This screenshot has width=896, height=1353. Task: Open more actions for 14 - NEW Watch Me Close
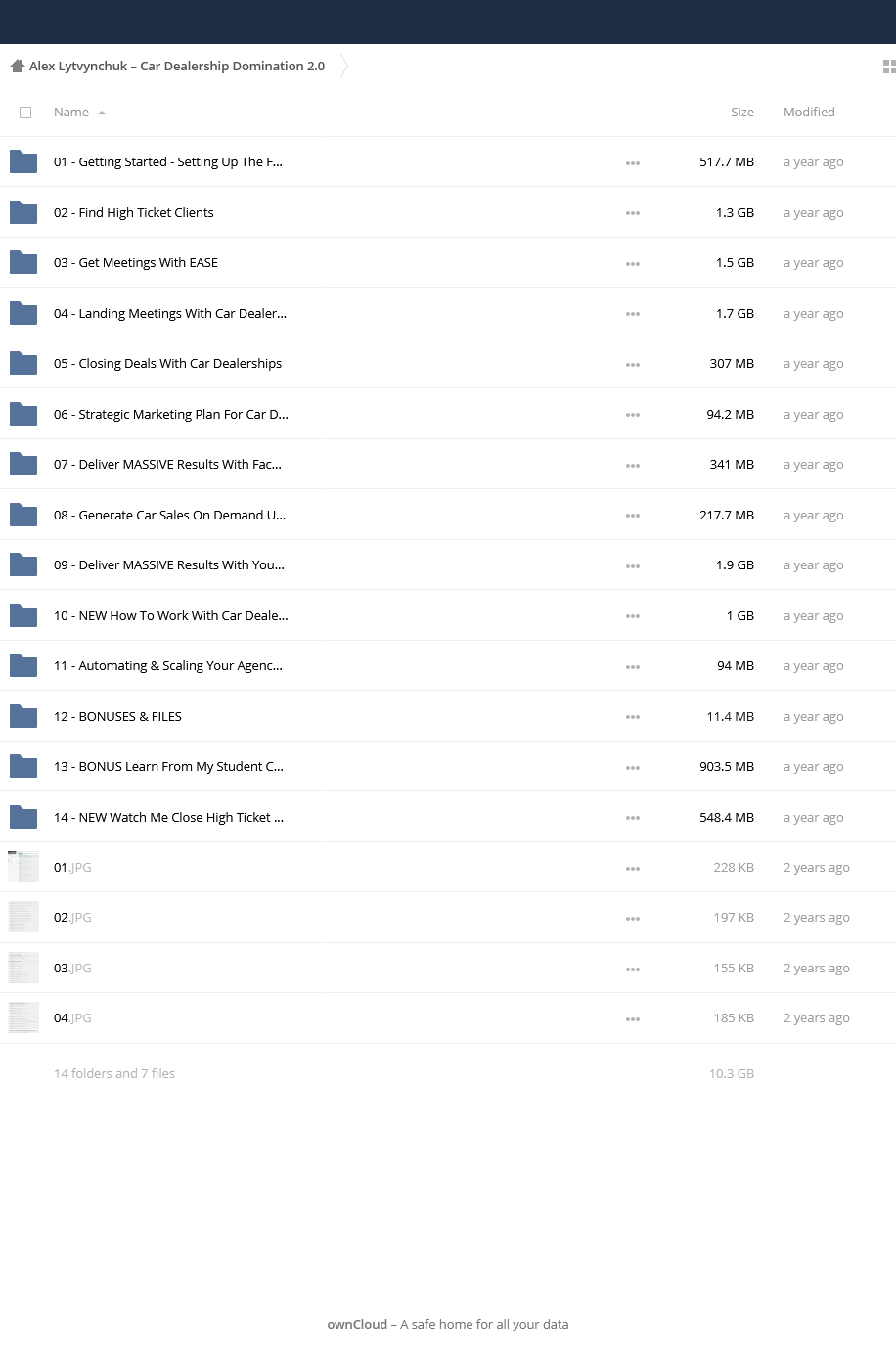(633, 818)
